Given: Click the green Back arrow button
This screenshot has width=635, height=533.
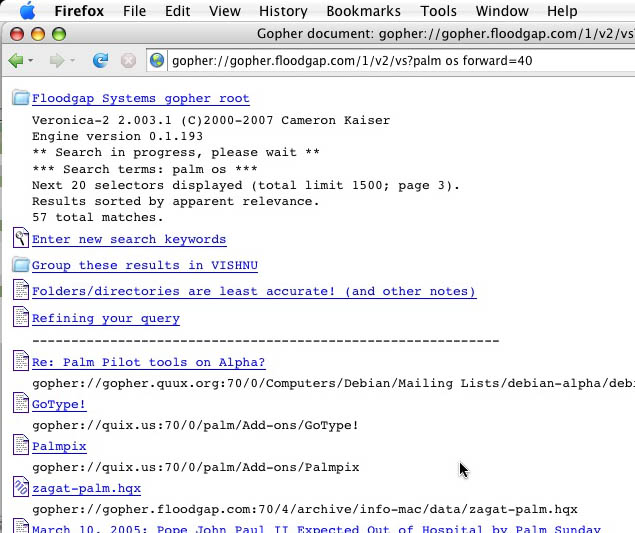Looking at the screenshot, I should tap(16, 61).
